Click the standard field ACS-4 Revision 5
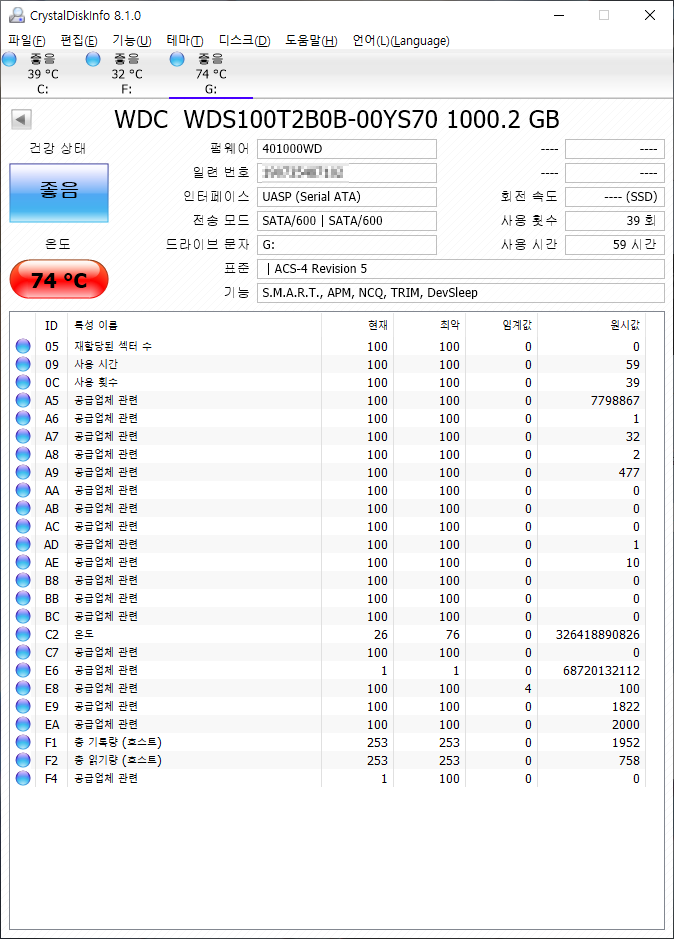 click(461, 269)
